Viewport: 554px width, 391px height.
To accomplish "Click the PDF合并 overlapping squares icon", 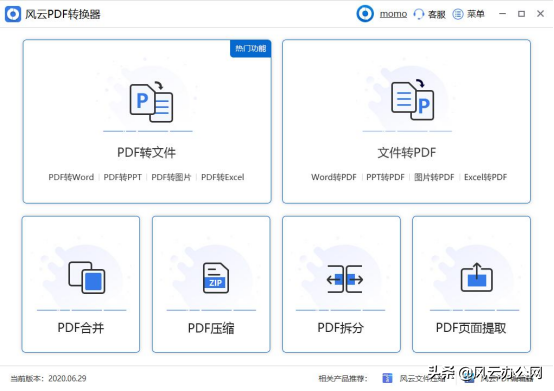I will [87, 277].
